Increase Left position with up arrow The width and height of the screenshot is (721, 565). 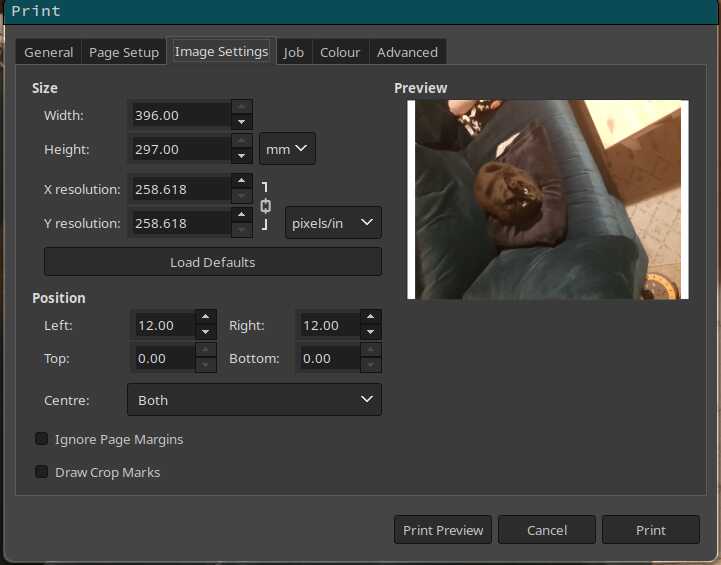pyautogui.click(x=205, y=317)
